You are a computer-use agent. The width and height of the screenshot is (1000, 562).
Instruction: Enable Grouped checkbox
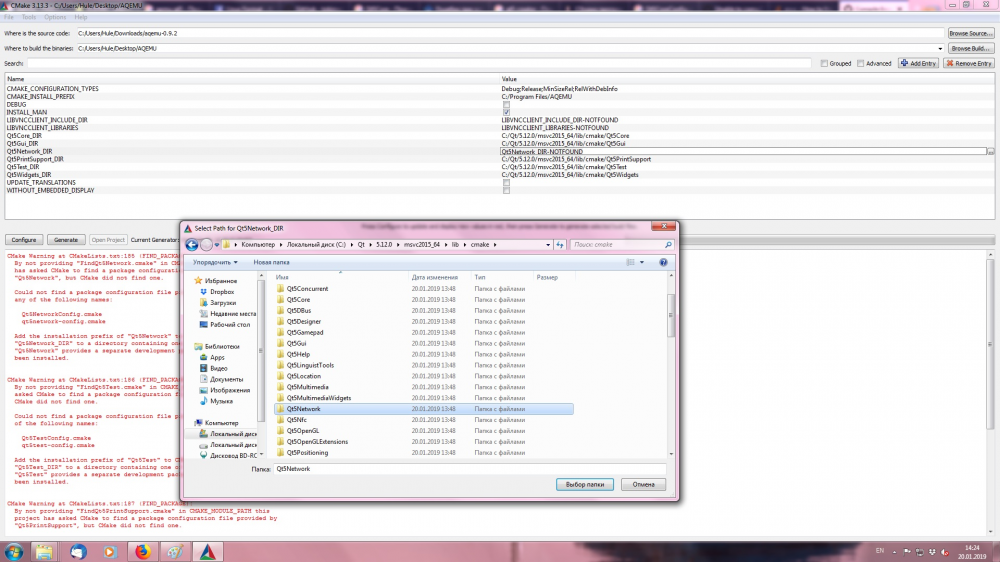point(824,63)
